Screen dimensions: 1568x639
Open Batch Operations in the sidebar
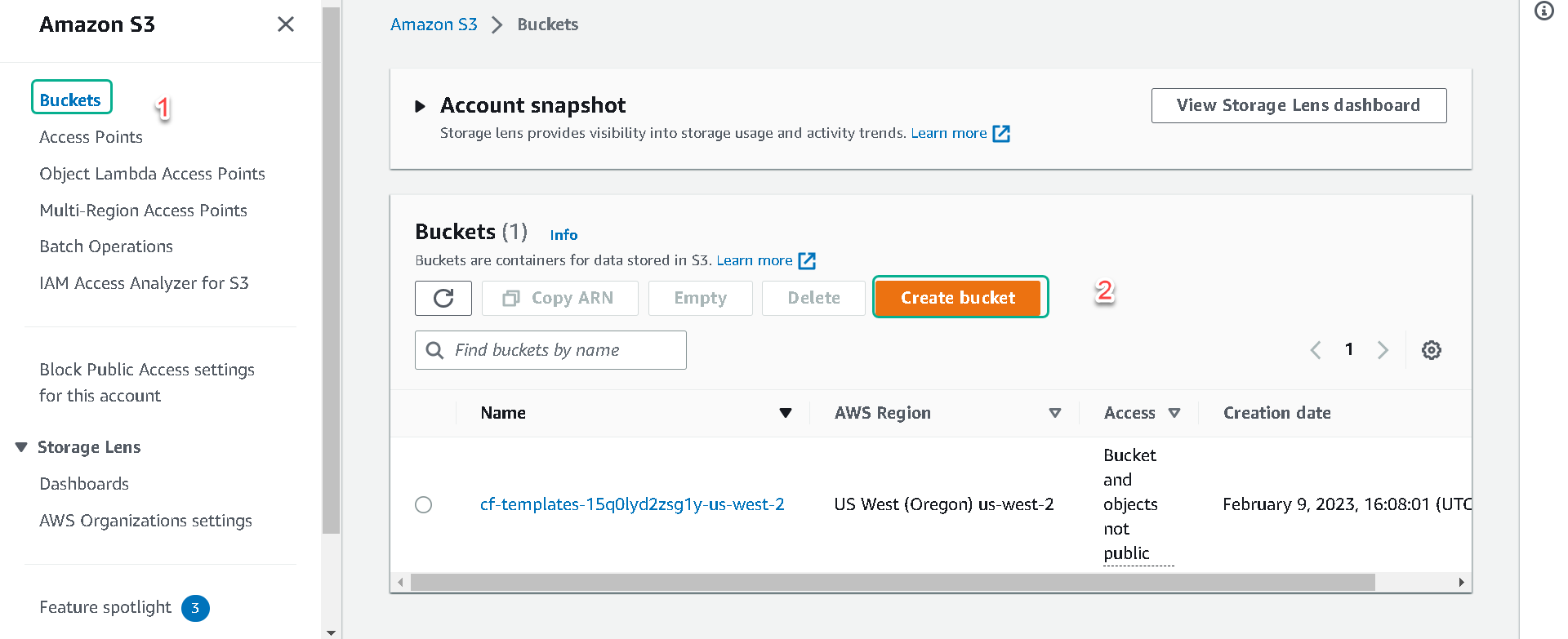(x=106, y=246)
